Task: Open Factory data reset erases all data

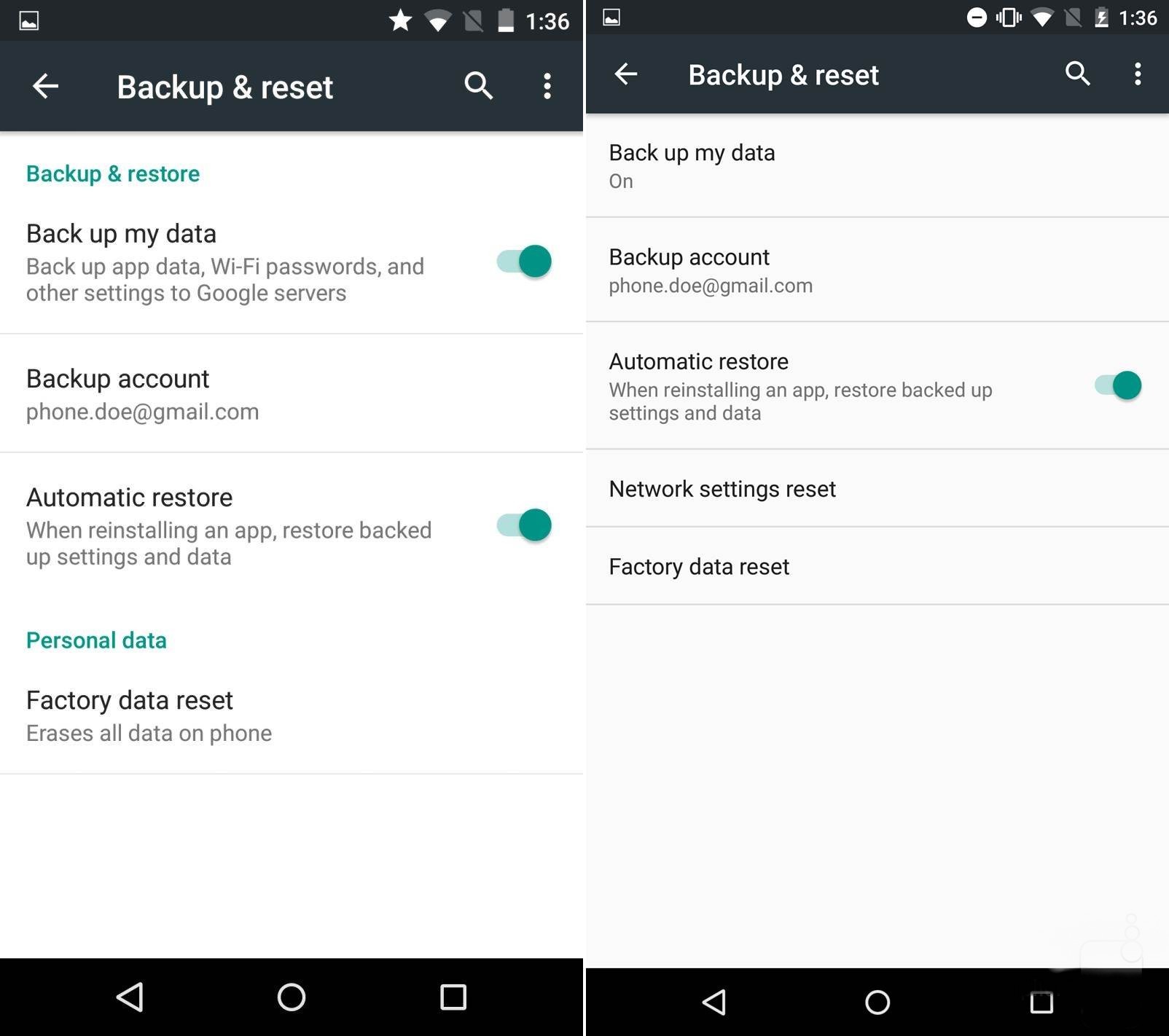Action: (292, 715)
